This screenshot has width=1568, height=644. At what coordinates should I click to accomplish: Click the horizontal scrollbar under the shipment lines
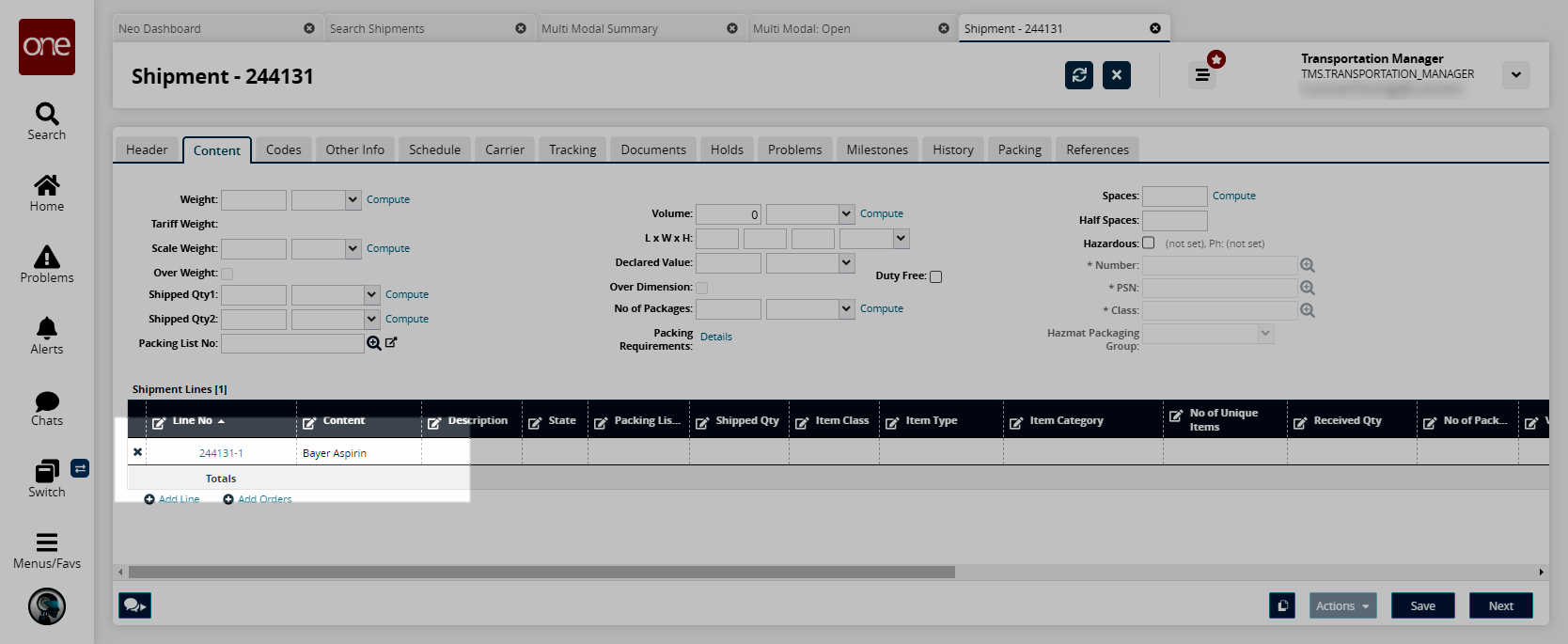click(541, 572)
